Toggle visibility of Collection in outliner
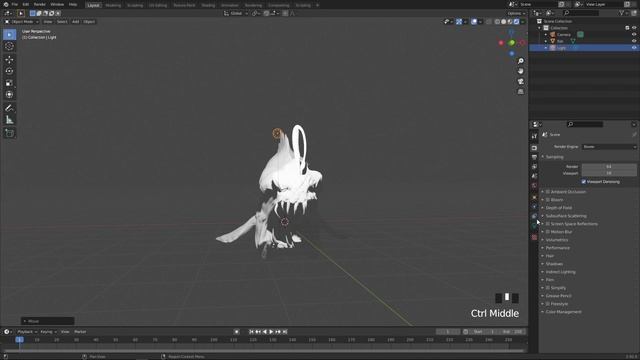This screenshot has height=360, width=640. [x=634, y=28]
